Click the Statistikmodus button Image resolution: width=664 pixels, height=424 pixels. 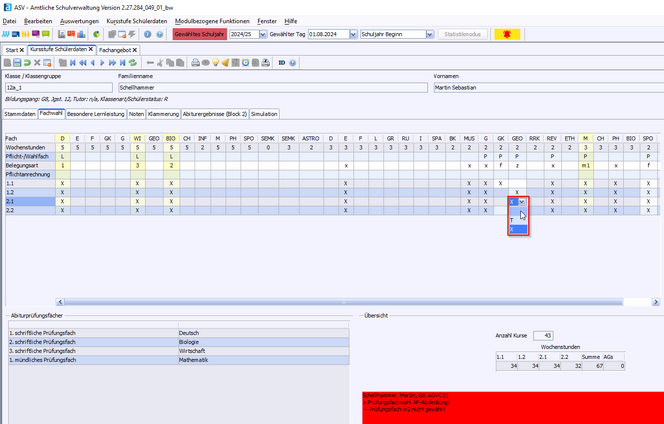tap(461, 34)
